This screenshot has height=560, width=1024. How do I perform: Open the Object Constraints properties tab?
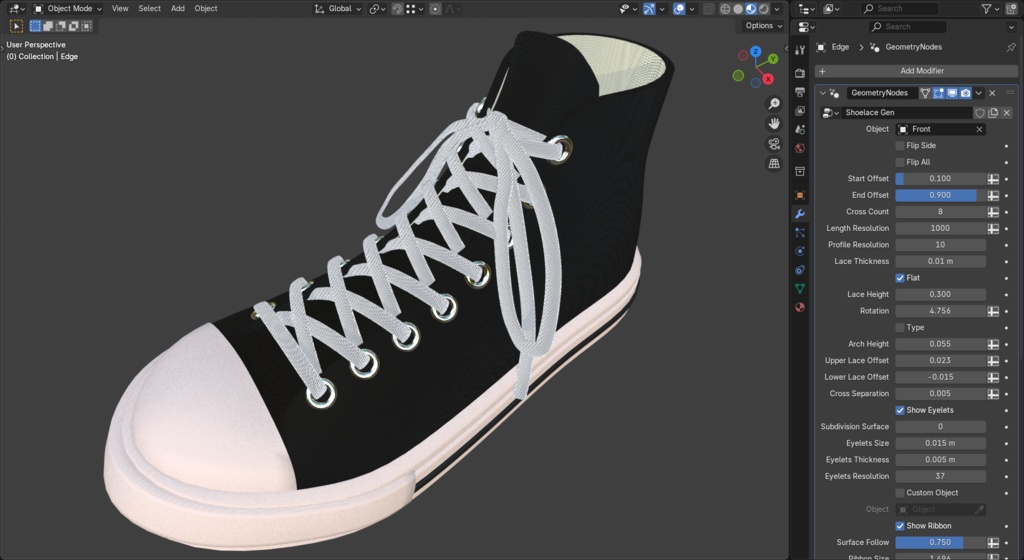(x=800, y=270)
